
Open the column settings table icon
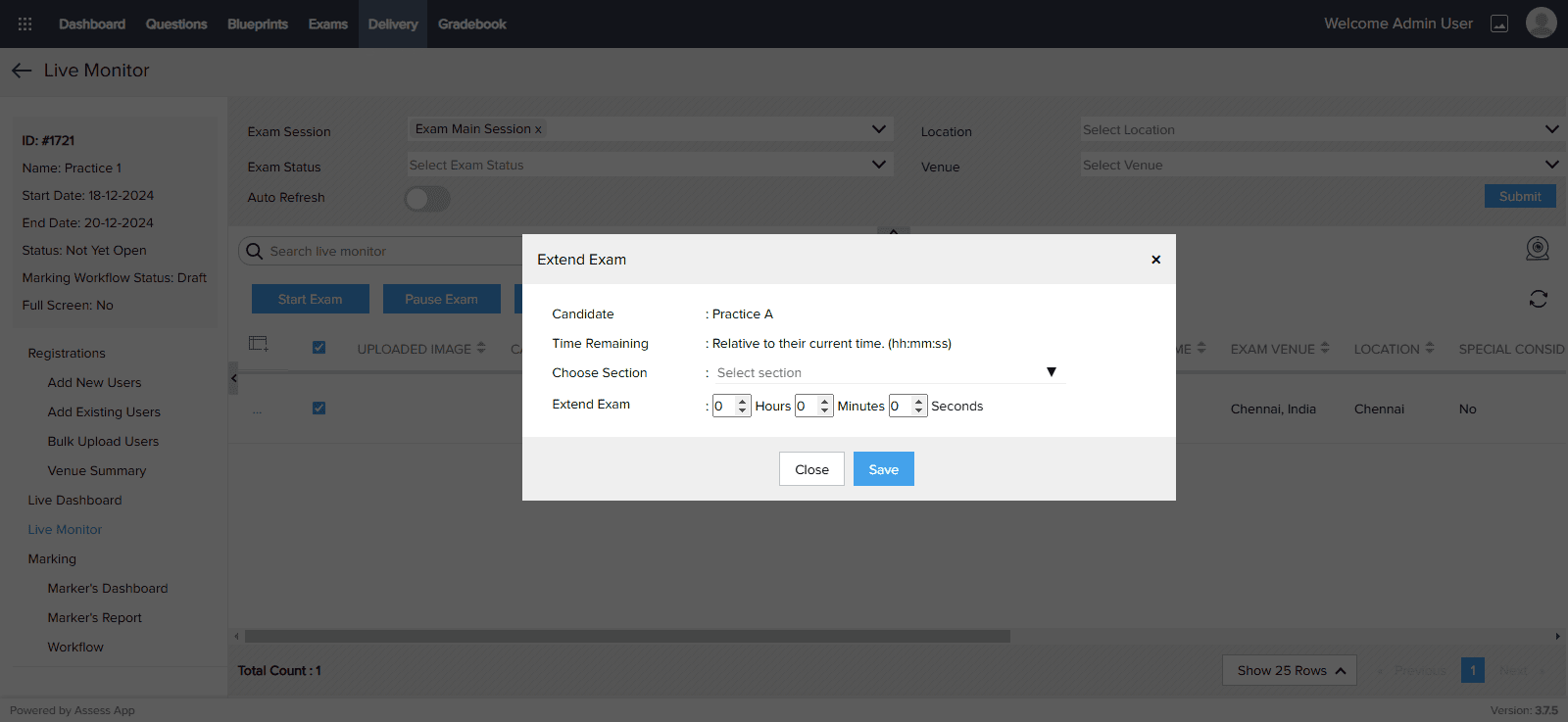tap(259, 344)
